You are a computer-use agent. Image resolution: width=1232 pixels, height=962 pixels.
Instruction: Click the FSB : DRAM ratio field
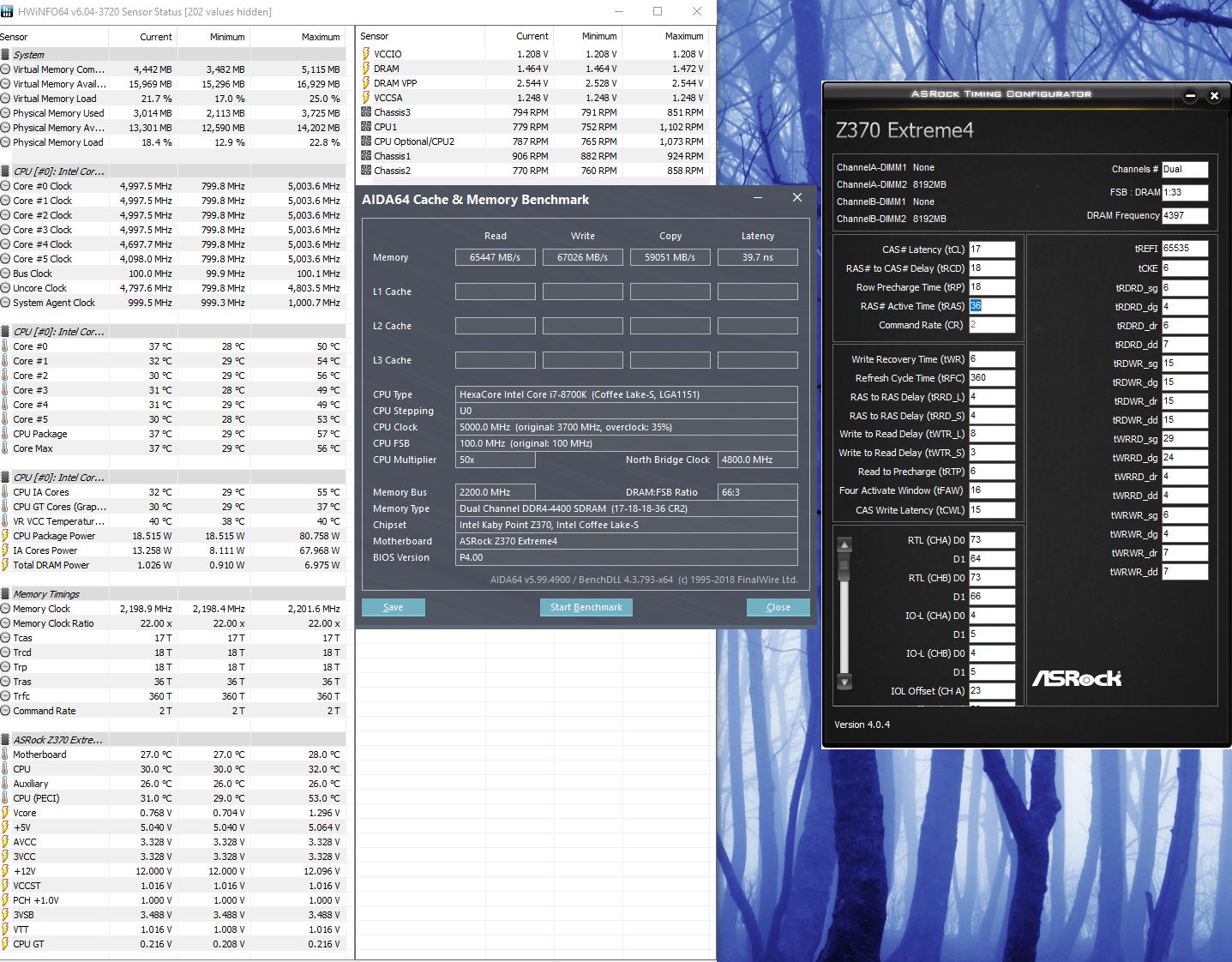[1185, 192]
